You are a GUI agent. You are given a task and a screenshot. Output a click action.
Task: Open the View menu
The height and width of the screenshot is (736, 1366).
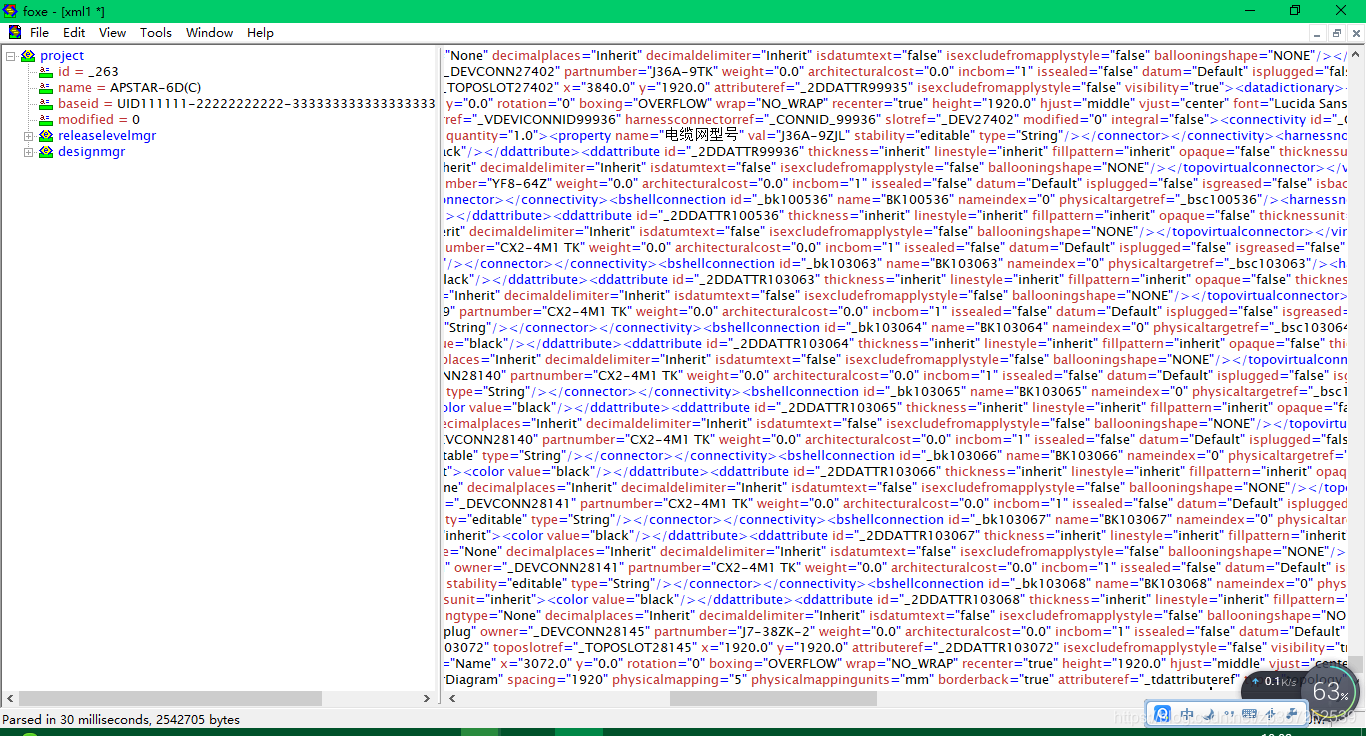pyautogui.click(x=112, y=32)
